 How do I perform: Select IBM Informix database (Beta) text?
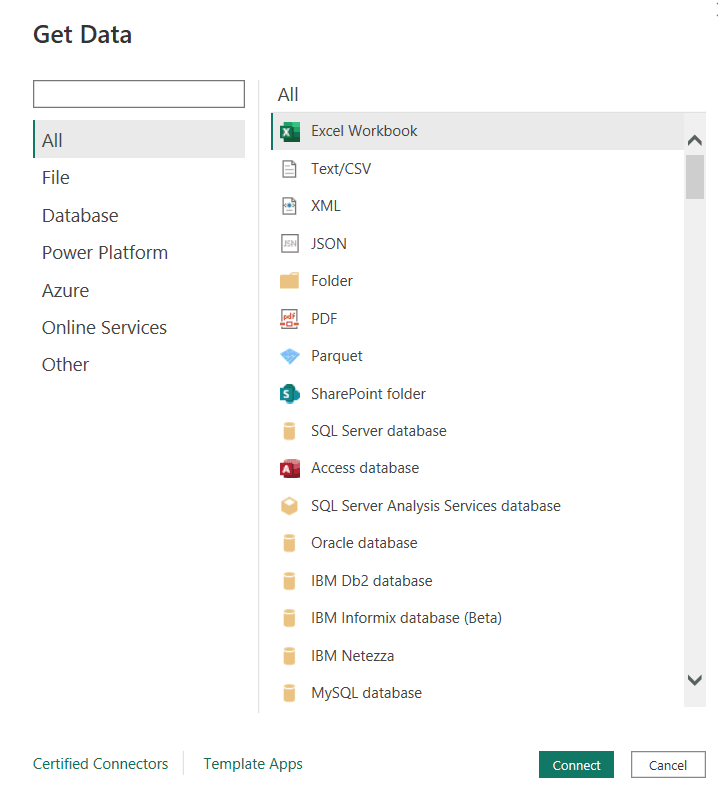[406, 618]
